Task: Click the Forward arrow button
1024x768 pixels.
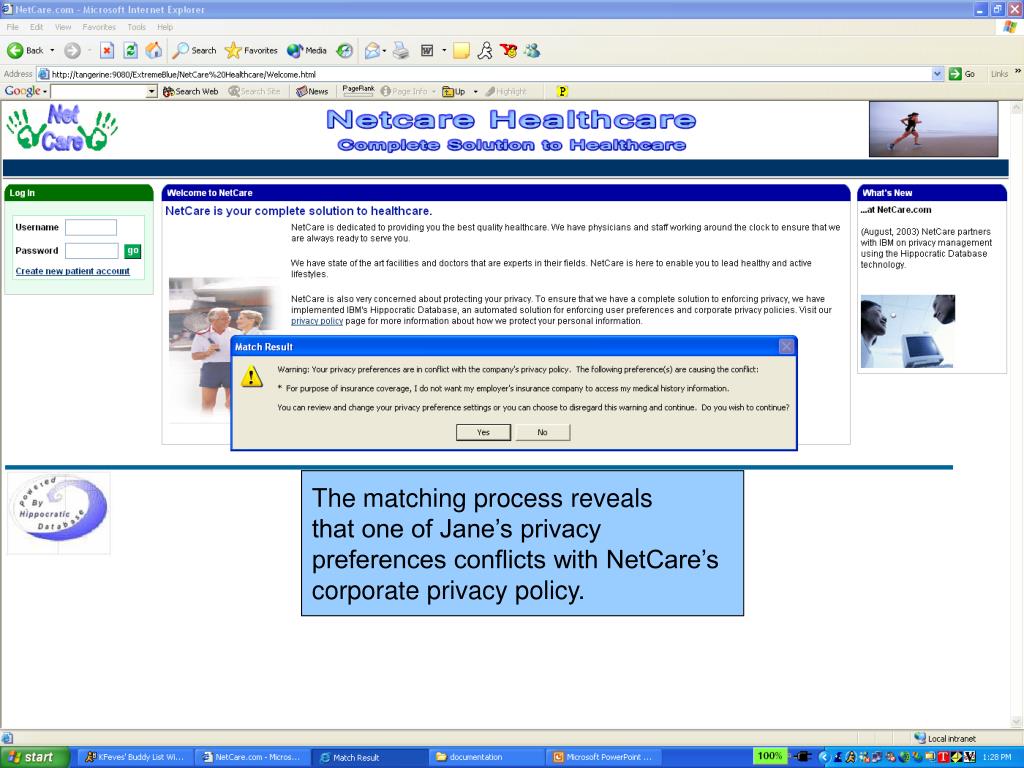Action: click(x=72, y=50)
